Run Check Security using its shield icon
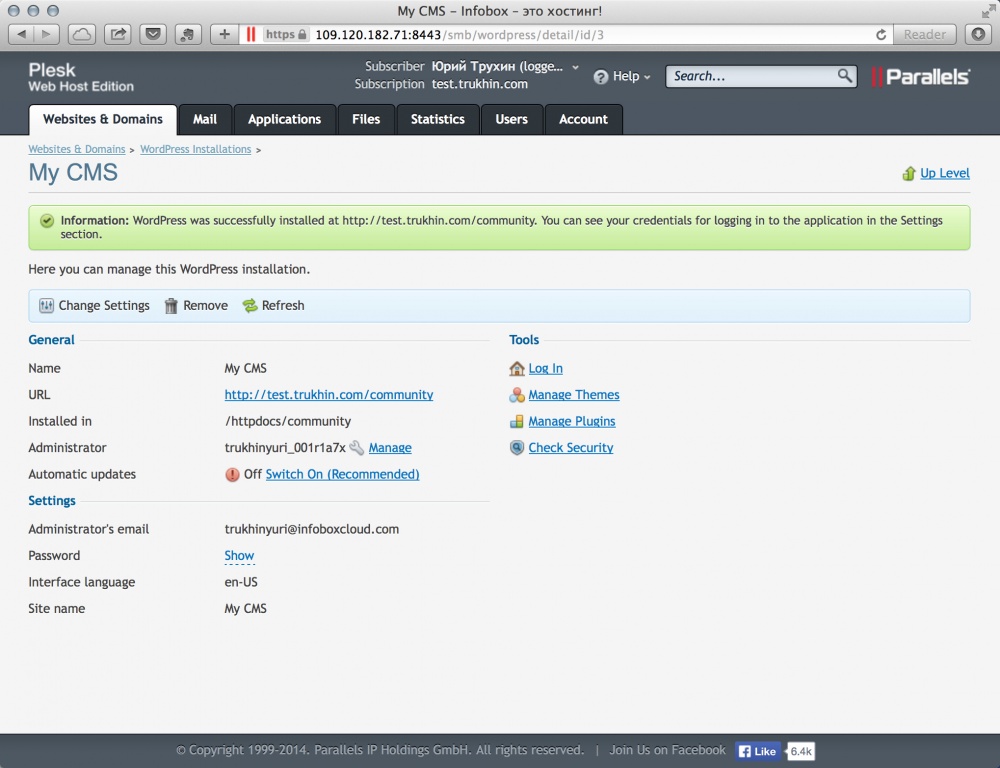Image resolution: width=1000 pixels, height=768 pixels. 516,448
